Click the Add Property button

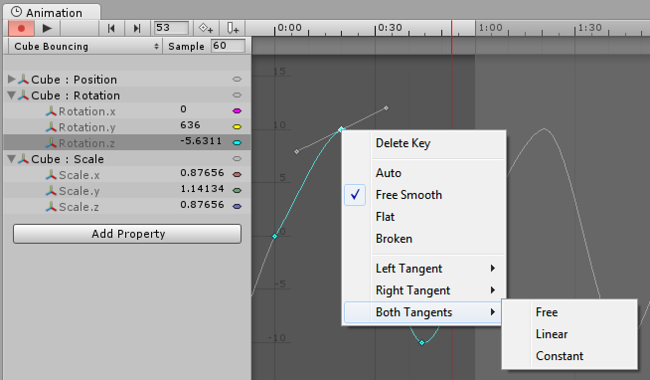pyautogui.click(x=127, y=234)
